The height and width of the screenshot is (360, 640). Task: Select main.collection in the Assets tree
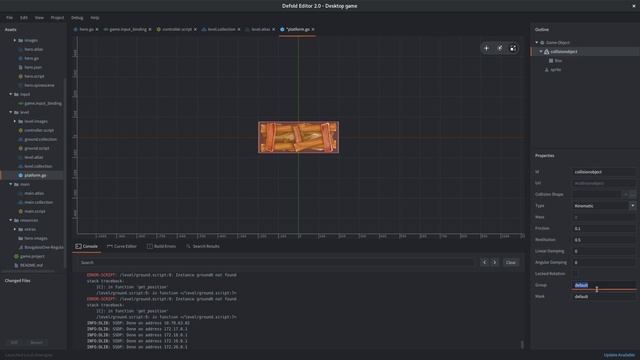38,202
